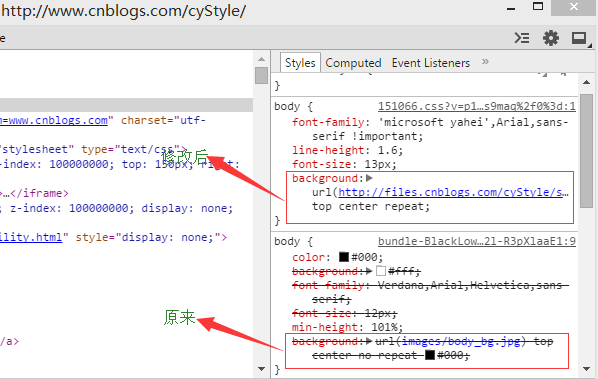Open the DevTools console drawer icon
The width and height of the screenshot is (598, 379).
[x=522, y=38]
